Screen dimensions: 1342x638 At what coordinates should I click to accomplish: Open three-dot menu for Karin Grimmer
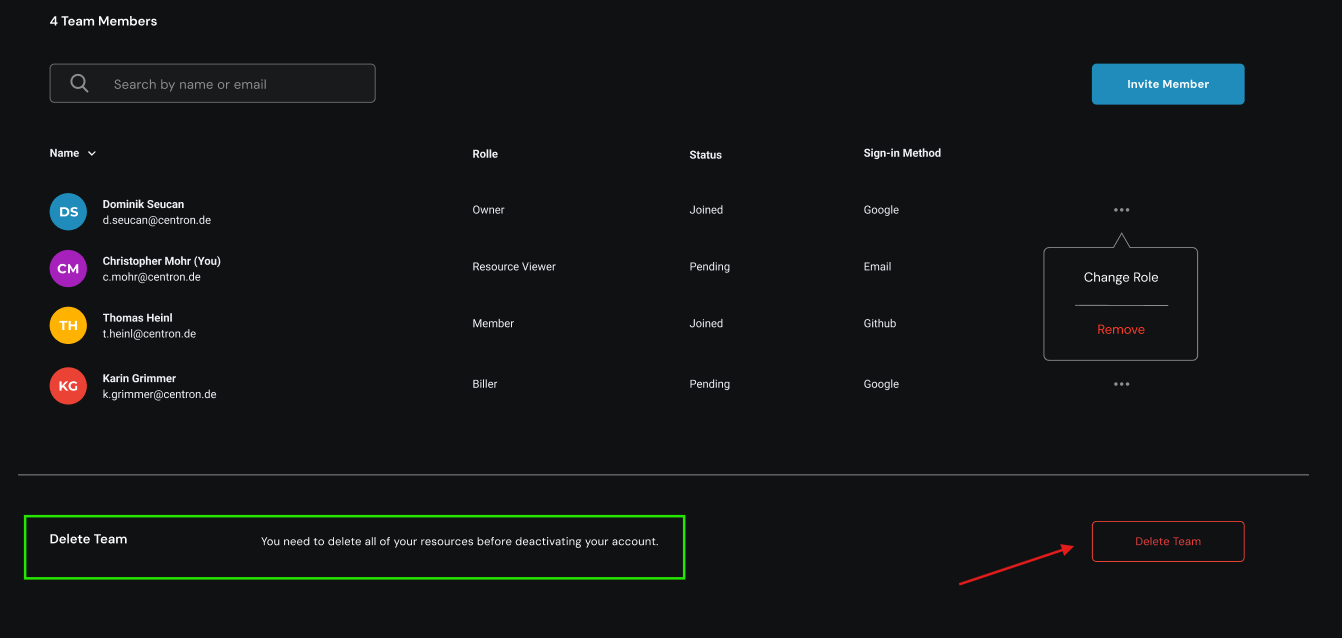[1121, 384]
